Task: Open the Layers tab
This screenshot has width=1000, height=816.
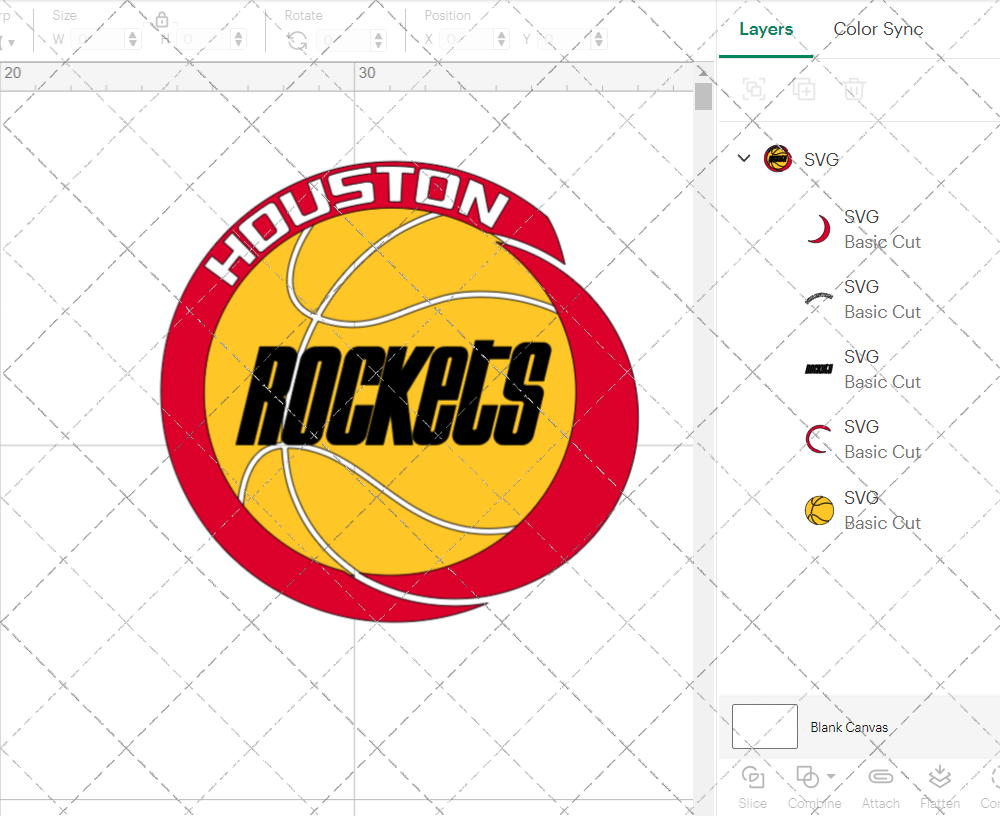Action: pyautogui.click(x=764, y=29)
